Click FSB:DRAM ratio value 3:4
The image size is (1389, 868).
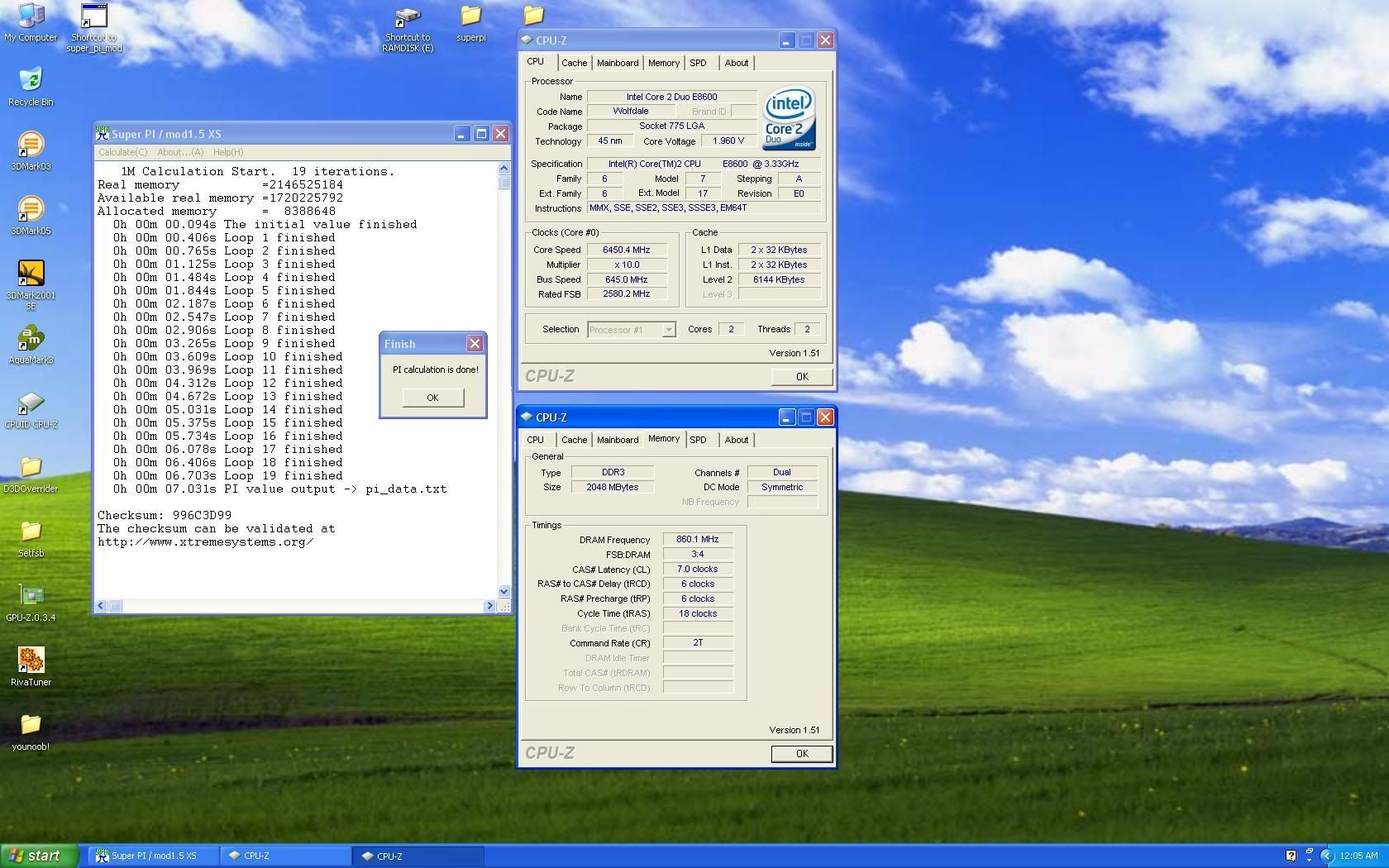698,554
